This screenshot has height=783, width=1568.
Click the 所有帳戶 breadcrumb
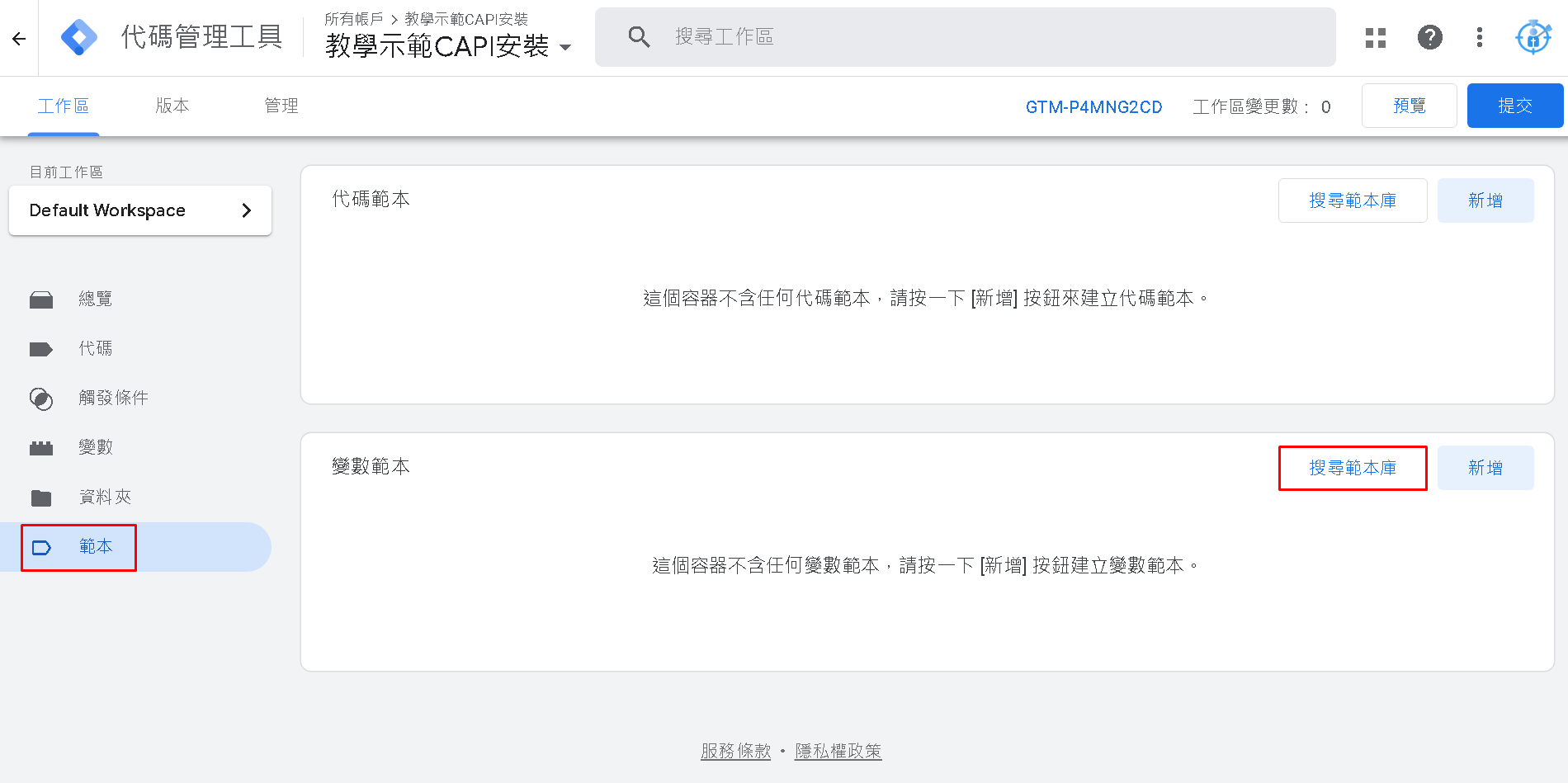point(354,19)
